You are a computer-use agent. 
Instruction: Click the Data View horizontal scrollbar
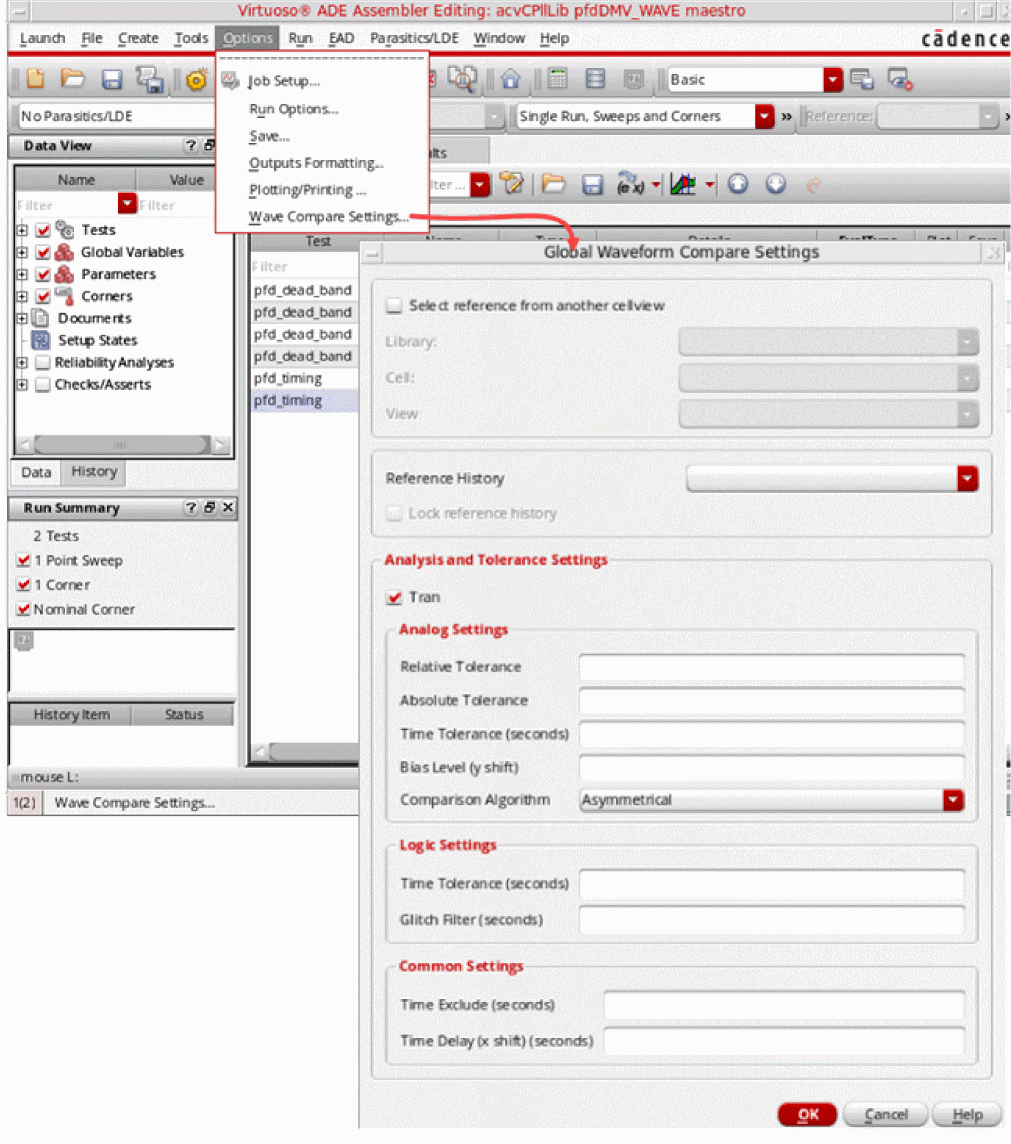point(123,444)
